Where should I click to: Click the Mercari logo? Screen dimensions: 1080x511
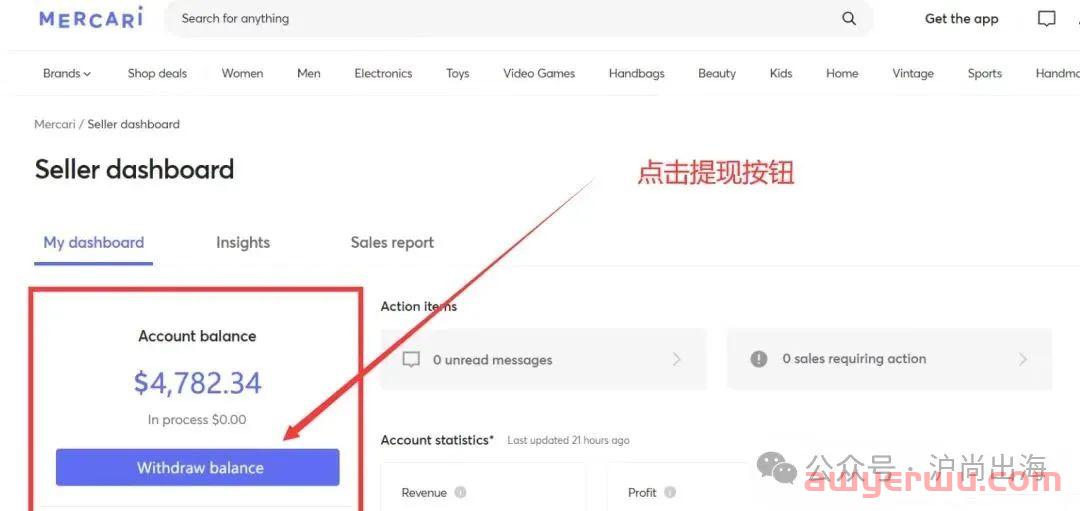coord(91,18)
